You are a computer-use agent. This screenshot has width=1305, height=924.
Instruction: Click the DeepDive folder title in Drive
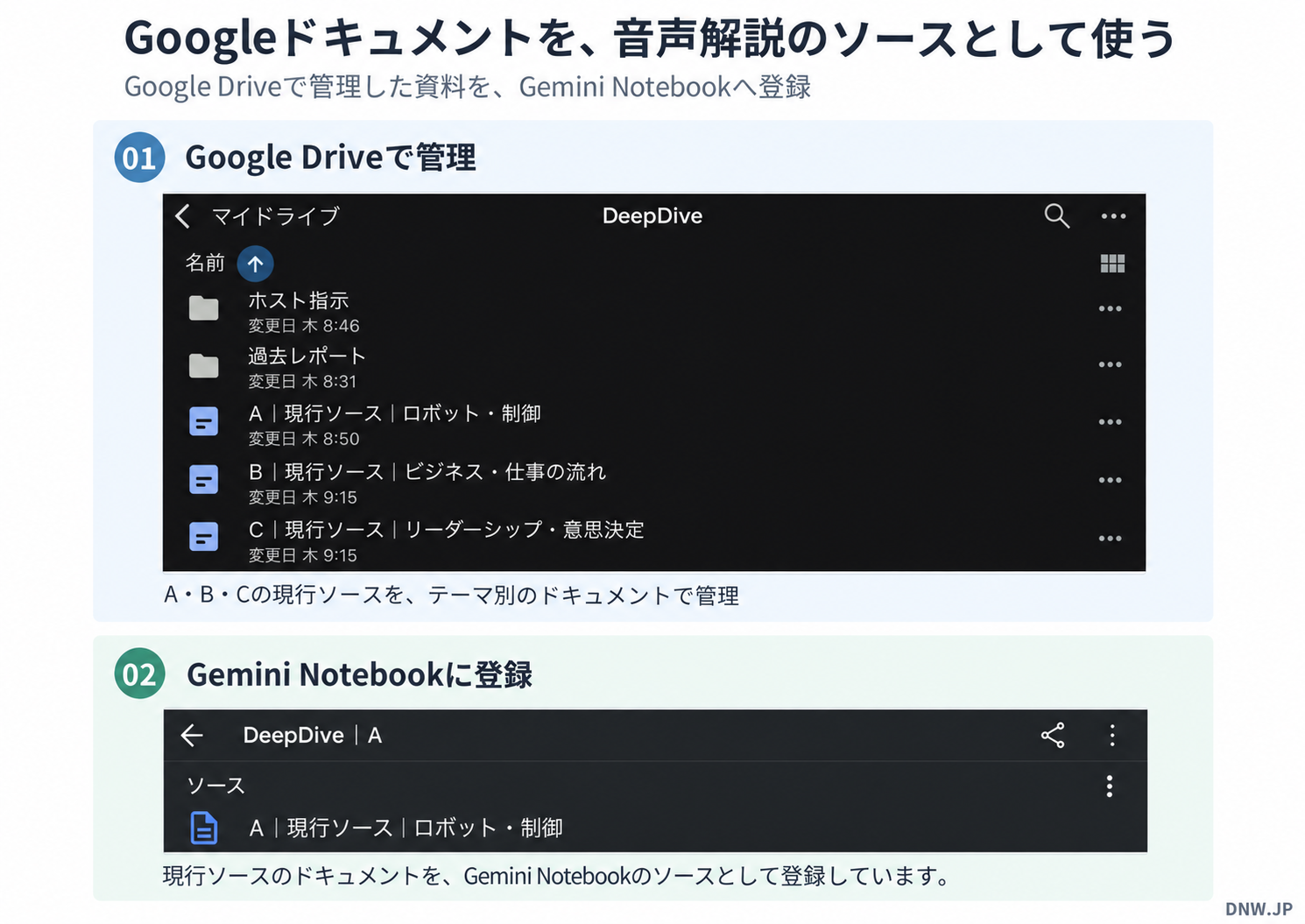[652, 216]
